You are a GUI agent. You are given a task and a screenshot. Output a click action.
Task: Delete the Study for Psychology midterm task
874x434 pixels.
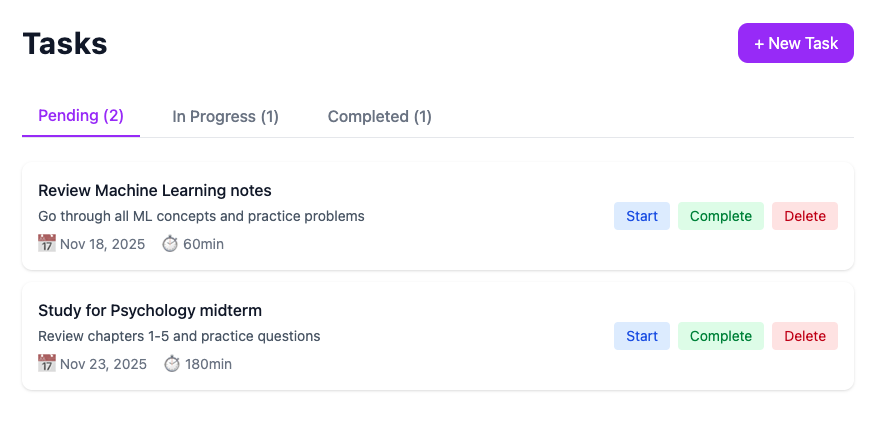click(805, 336)
